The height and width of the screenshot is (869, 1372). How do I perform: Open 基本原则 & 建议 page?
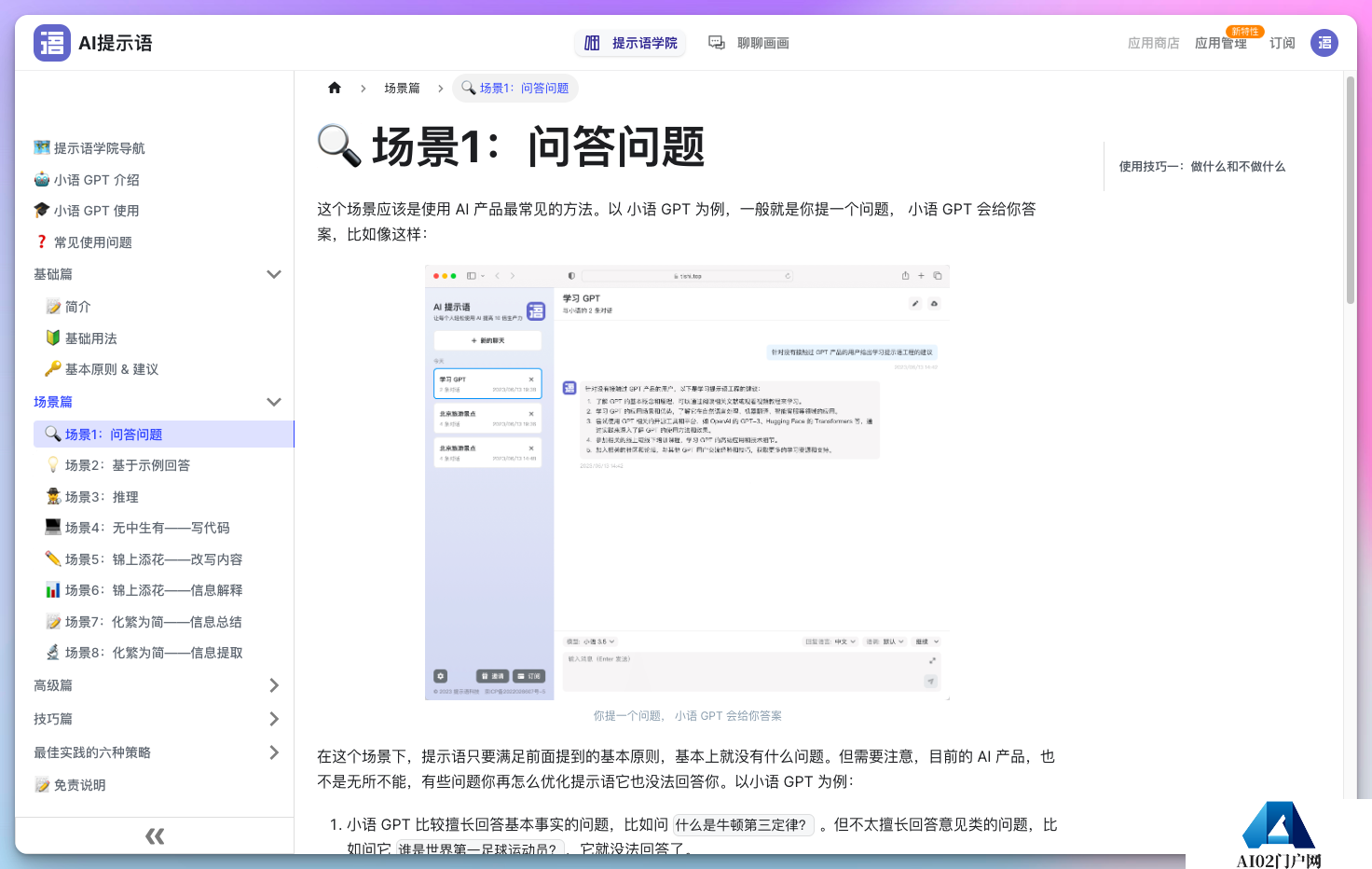[x=102, y=369]
